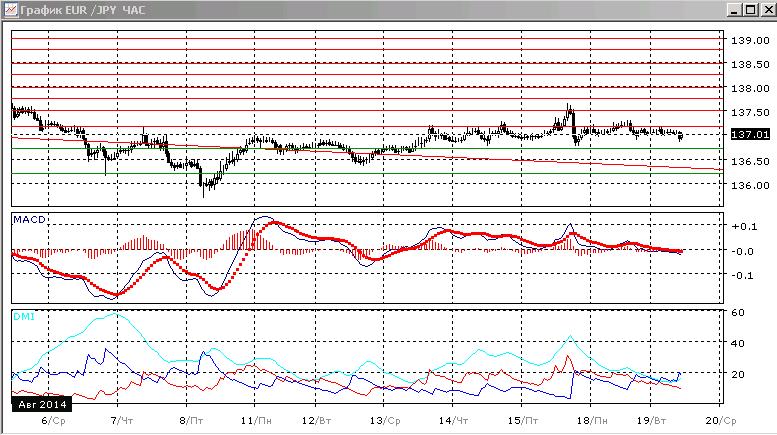This screenshot has width=777, height=435.
Task: Click the 138.00 price axis label
Action: coord(750,88)
